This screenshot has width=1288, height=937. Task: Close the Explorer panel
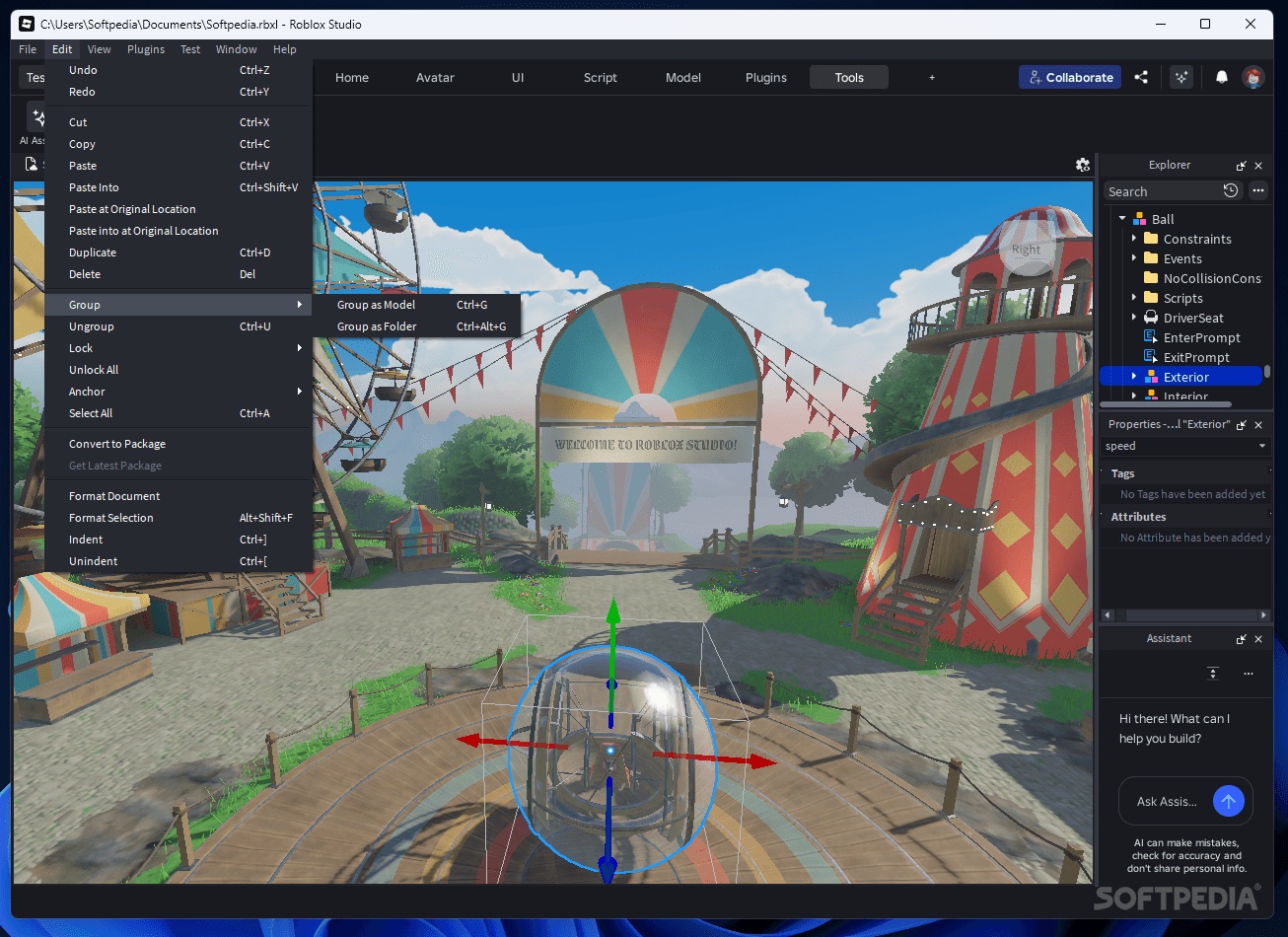coord(1258,166)
